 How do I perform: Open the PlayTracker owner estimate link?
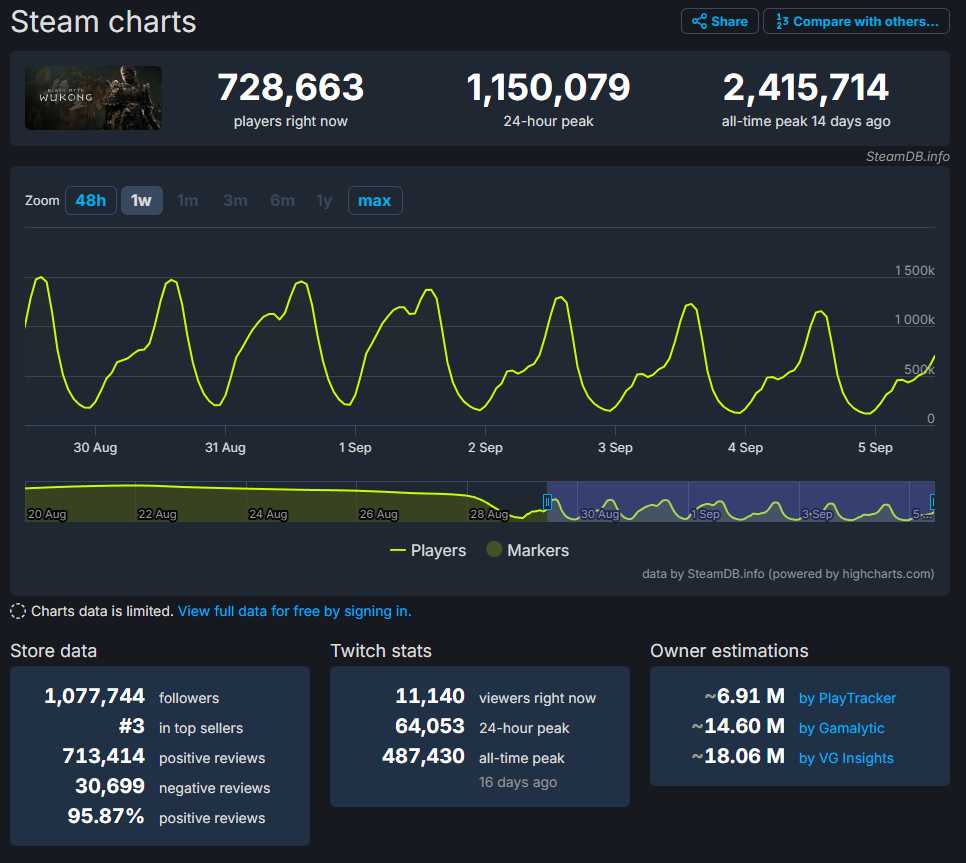(x=847, y=698)
